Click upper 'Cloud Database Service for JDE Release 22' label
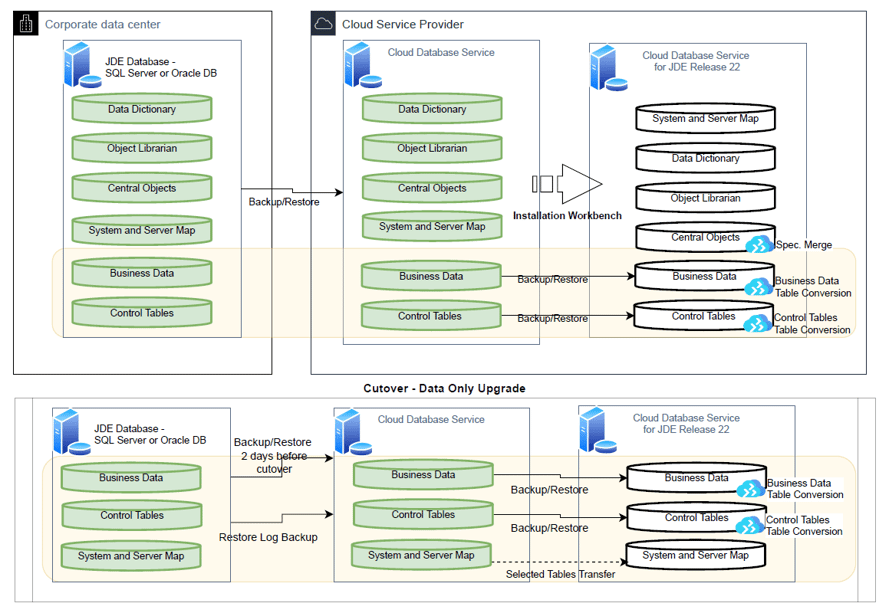This screenshot has height=613, width=889. click(696, 61)
